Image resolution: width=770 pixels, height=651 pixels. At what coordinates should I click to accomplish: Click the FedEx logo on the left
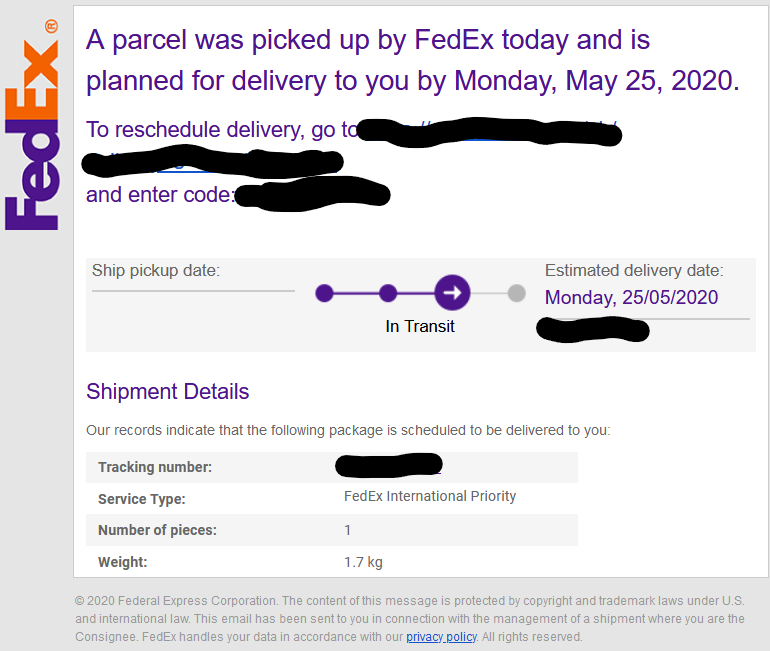(31, 125)
